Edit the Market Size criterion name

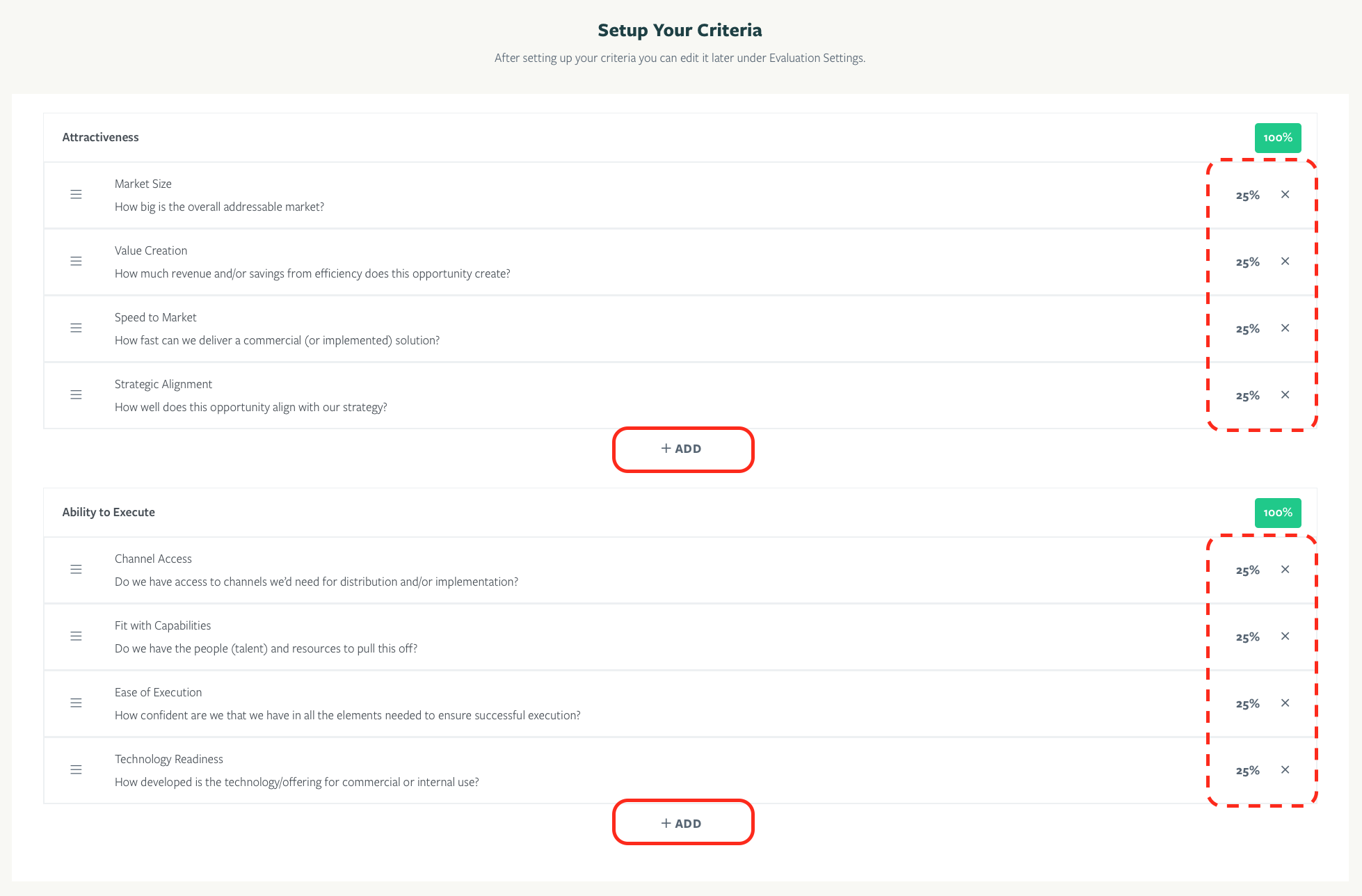[x=143, y=184]
